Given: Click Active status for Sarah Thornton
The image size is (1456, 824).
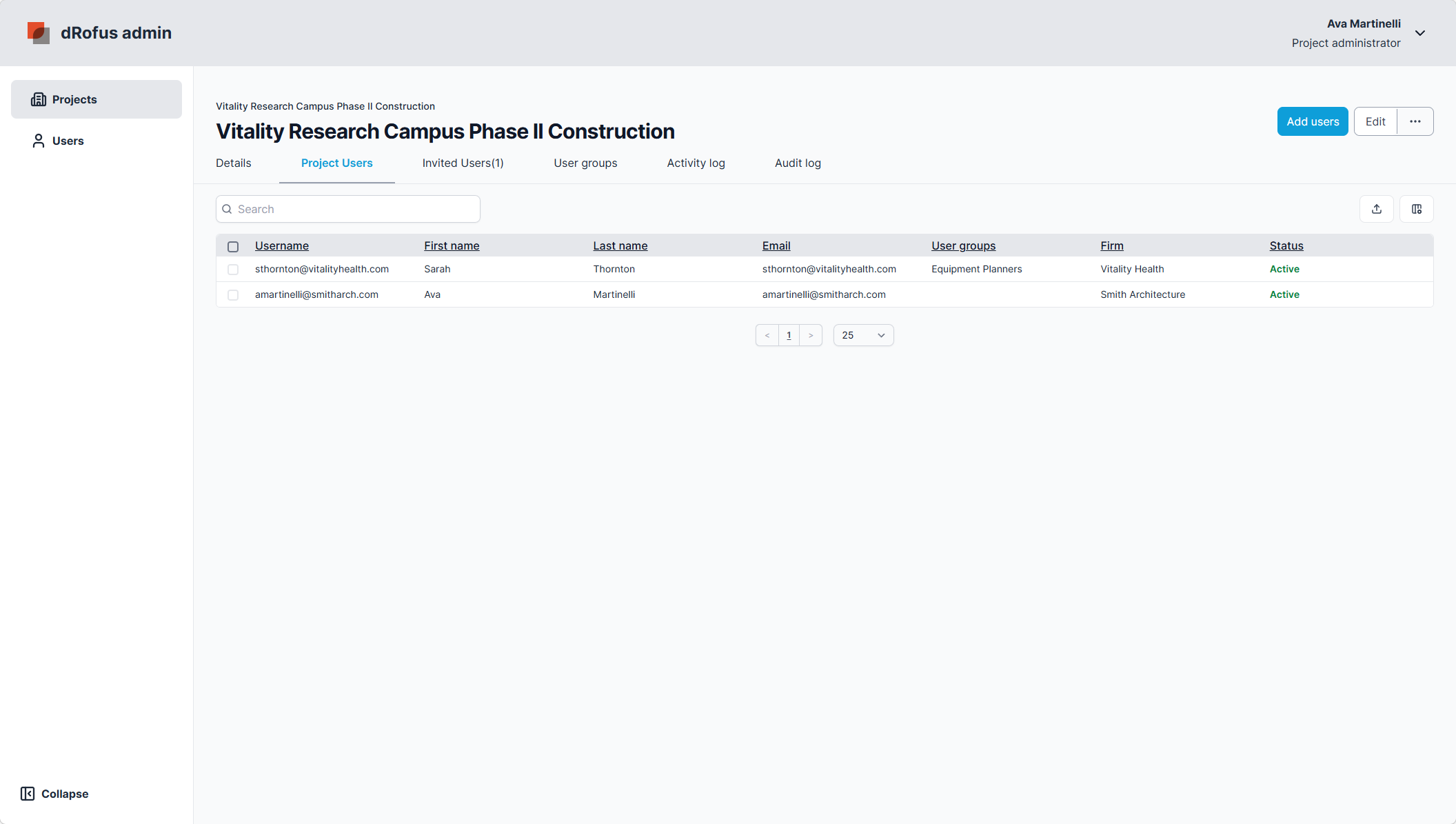Looking at the screenshot, I should coord(1284,269).
